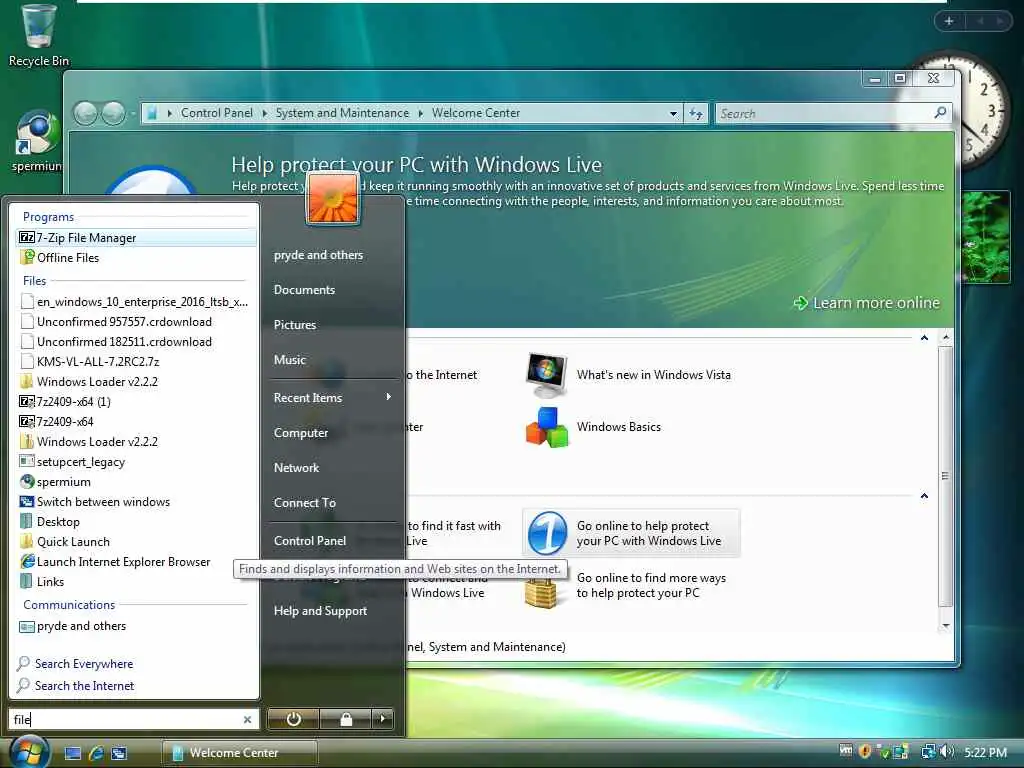Click volume icon in system tray

coord(946,752)
